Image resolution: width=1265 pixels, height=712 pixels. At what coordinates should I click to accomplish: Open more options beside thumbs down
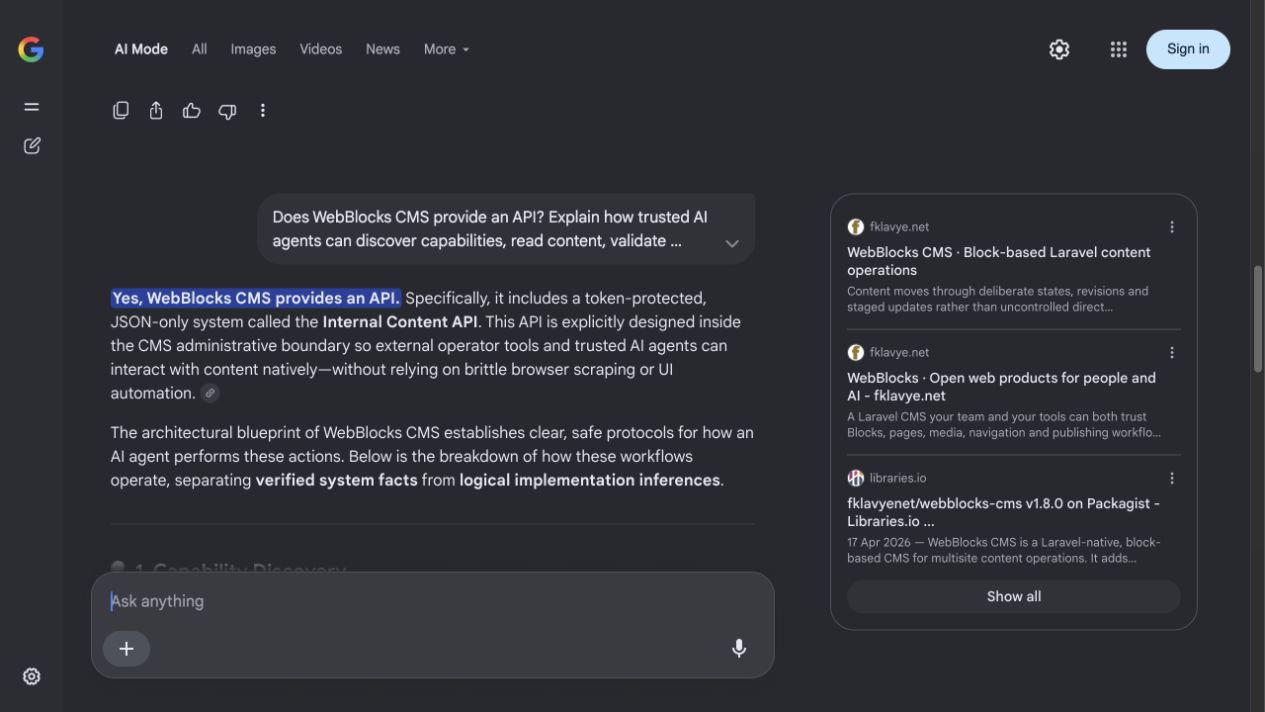263,111
